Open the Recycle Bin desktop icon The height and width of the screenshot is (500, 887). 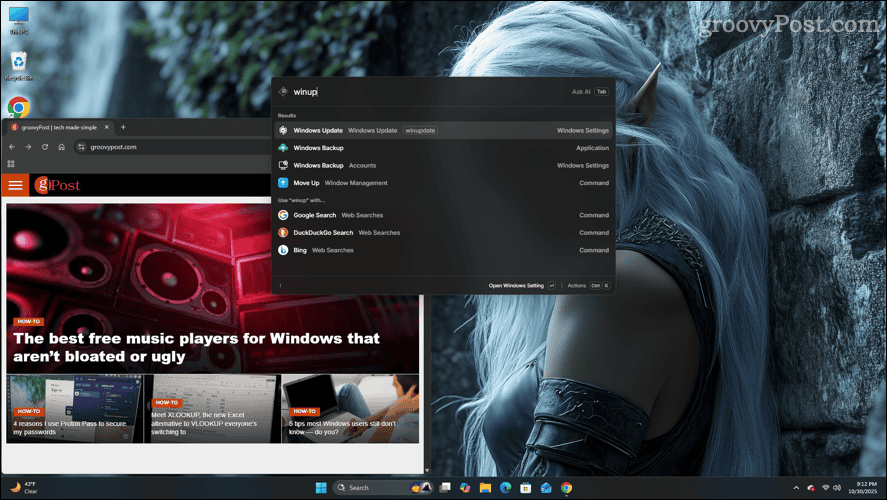[x=19, y=66]
